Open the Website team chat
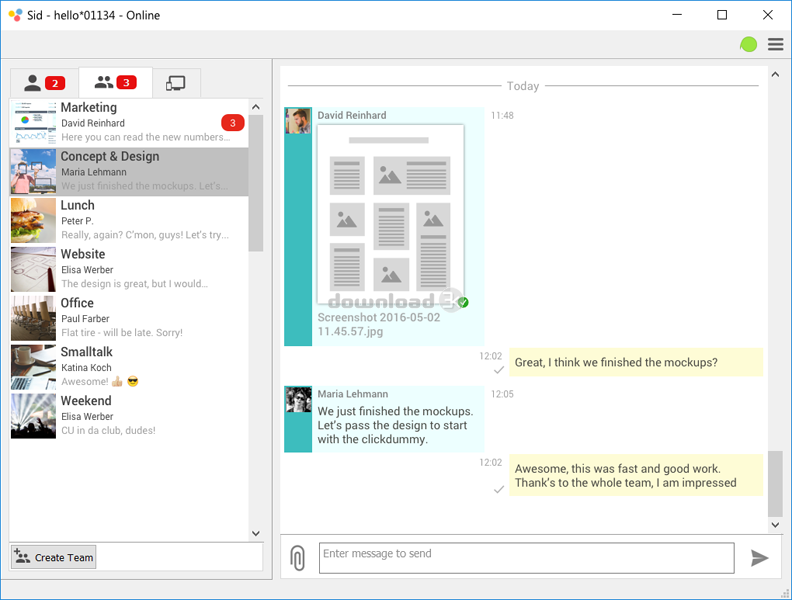Viewport: 792px width, 600px height. [129, 270]
